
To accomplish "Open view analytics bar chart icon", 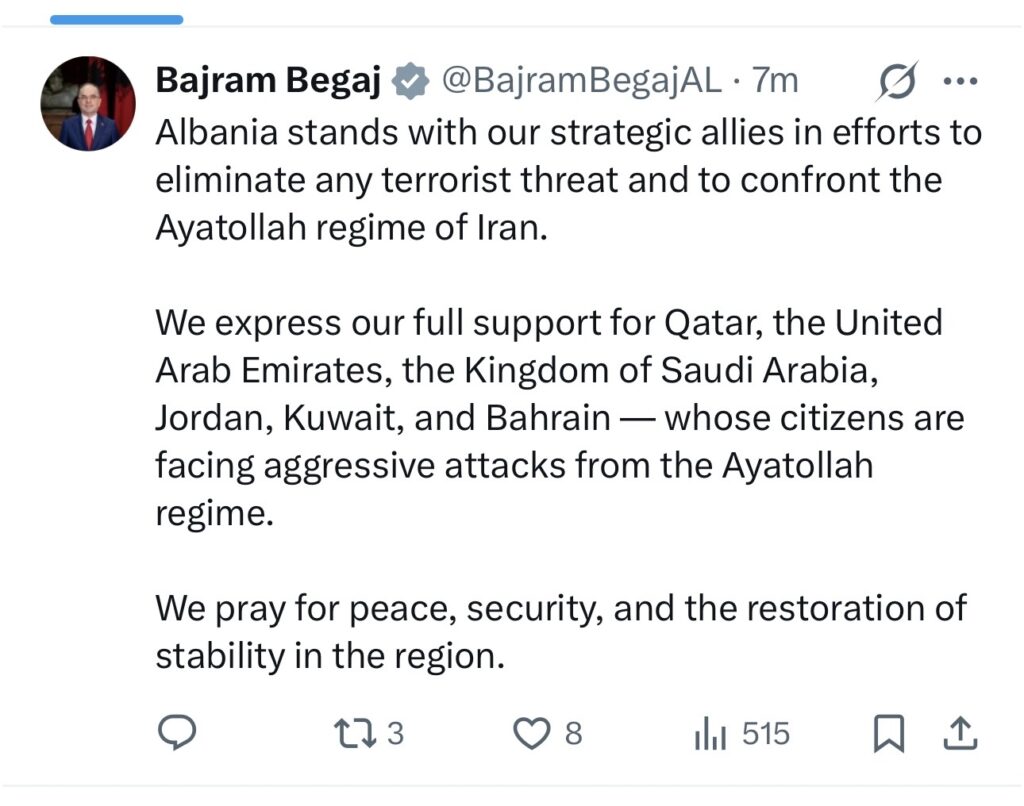I will coord(708,735).
